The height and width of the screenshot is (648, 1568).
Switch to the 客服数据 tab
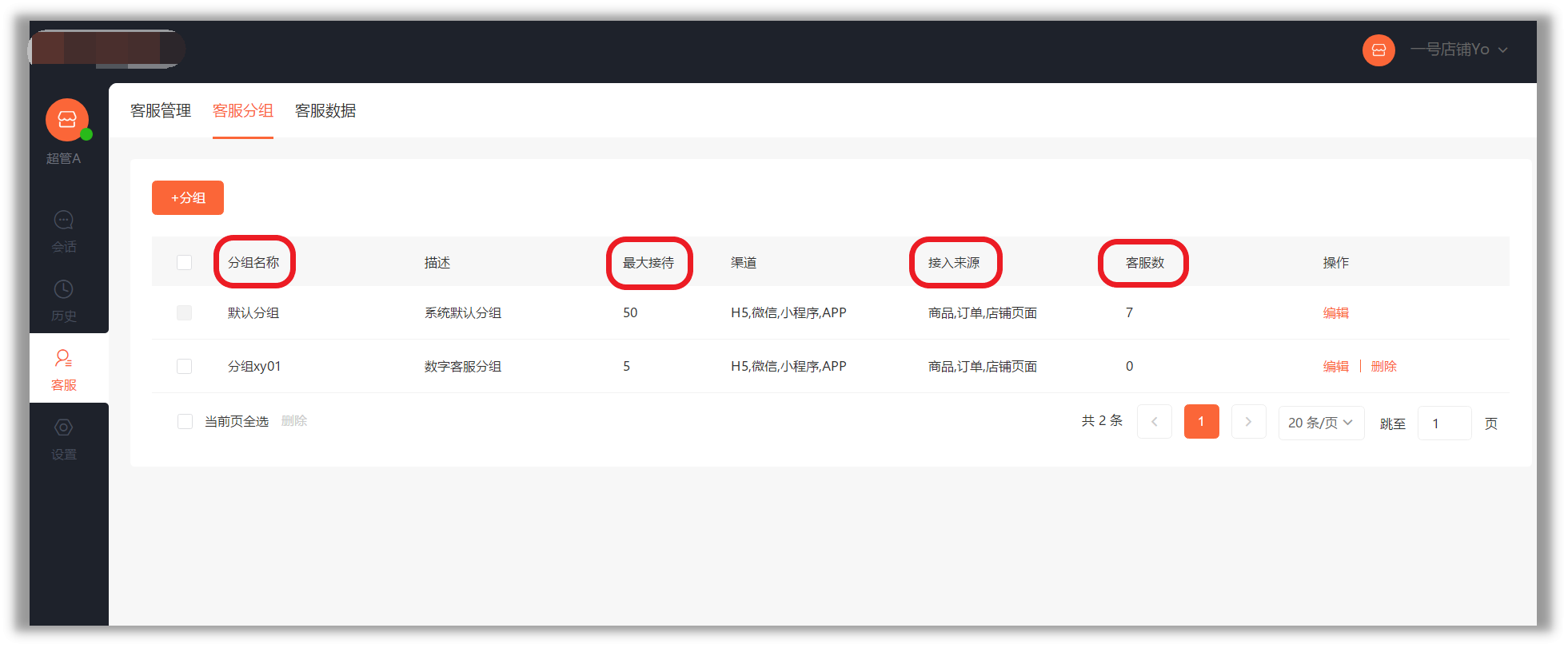click(x=325, y=111)
